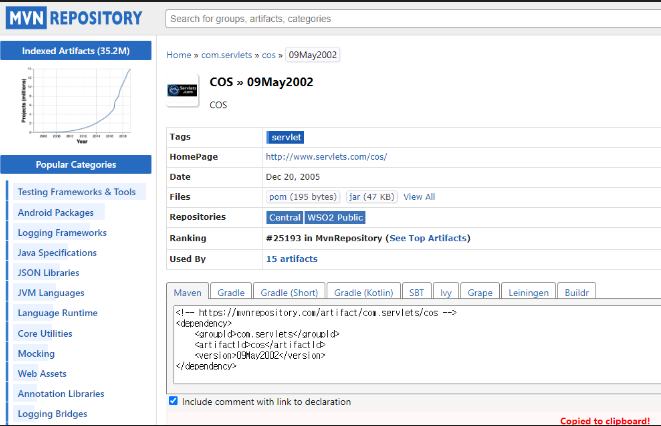Image resolution: width=661 pixels, height=426 pixels.
Task: Switch to the Gradle tab
Action: [x=231, y=292]
